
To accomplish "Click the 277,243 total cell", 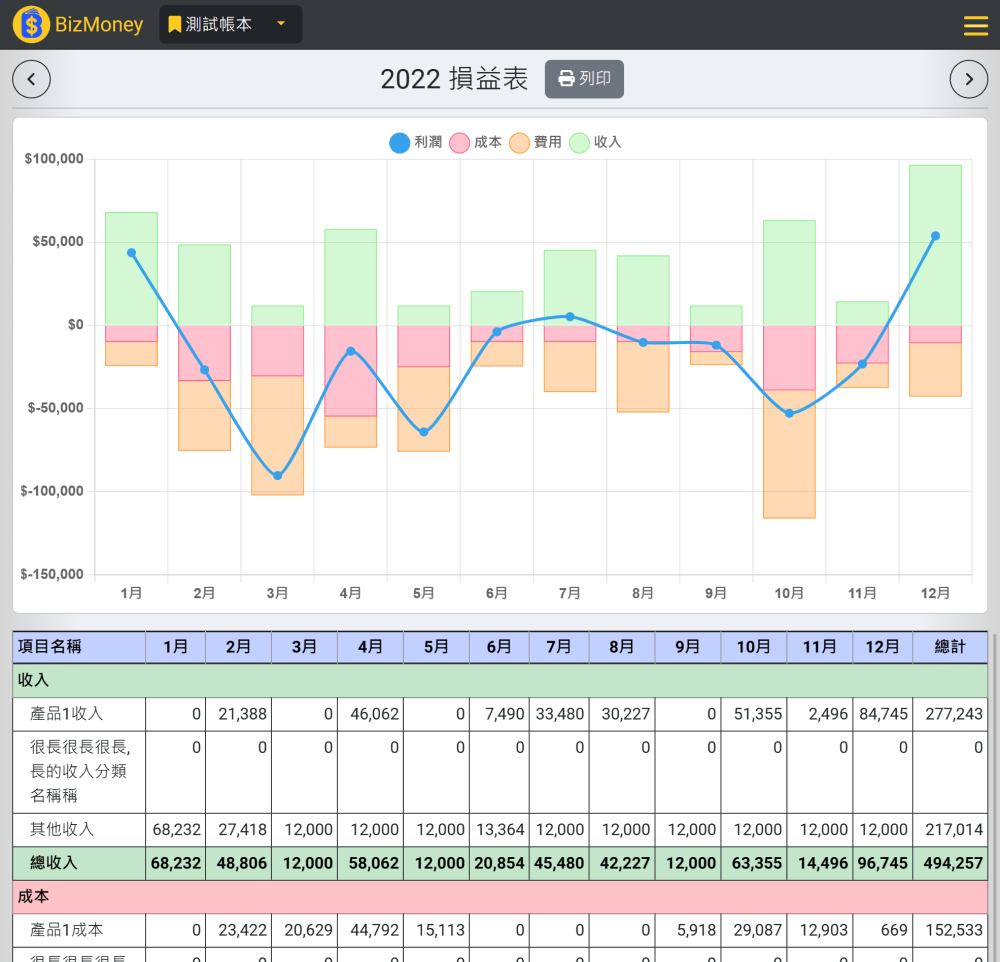I will point(950,714).
